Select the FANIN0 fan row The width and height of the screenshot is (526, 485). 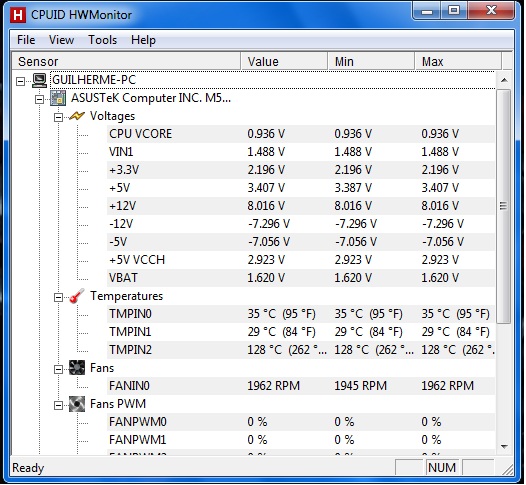click(301, 386)
